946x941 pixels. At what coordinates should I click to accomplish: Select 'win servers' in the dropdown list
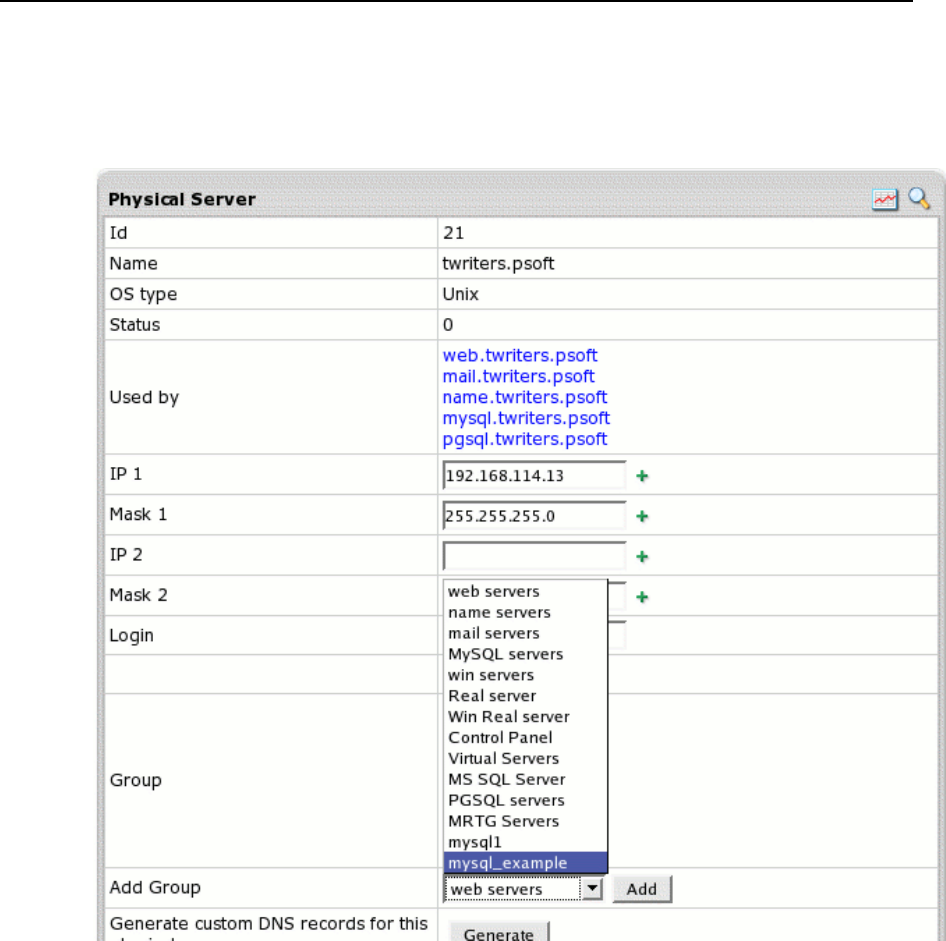point(525,675)
